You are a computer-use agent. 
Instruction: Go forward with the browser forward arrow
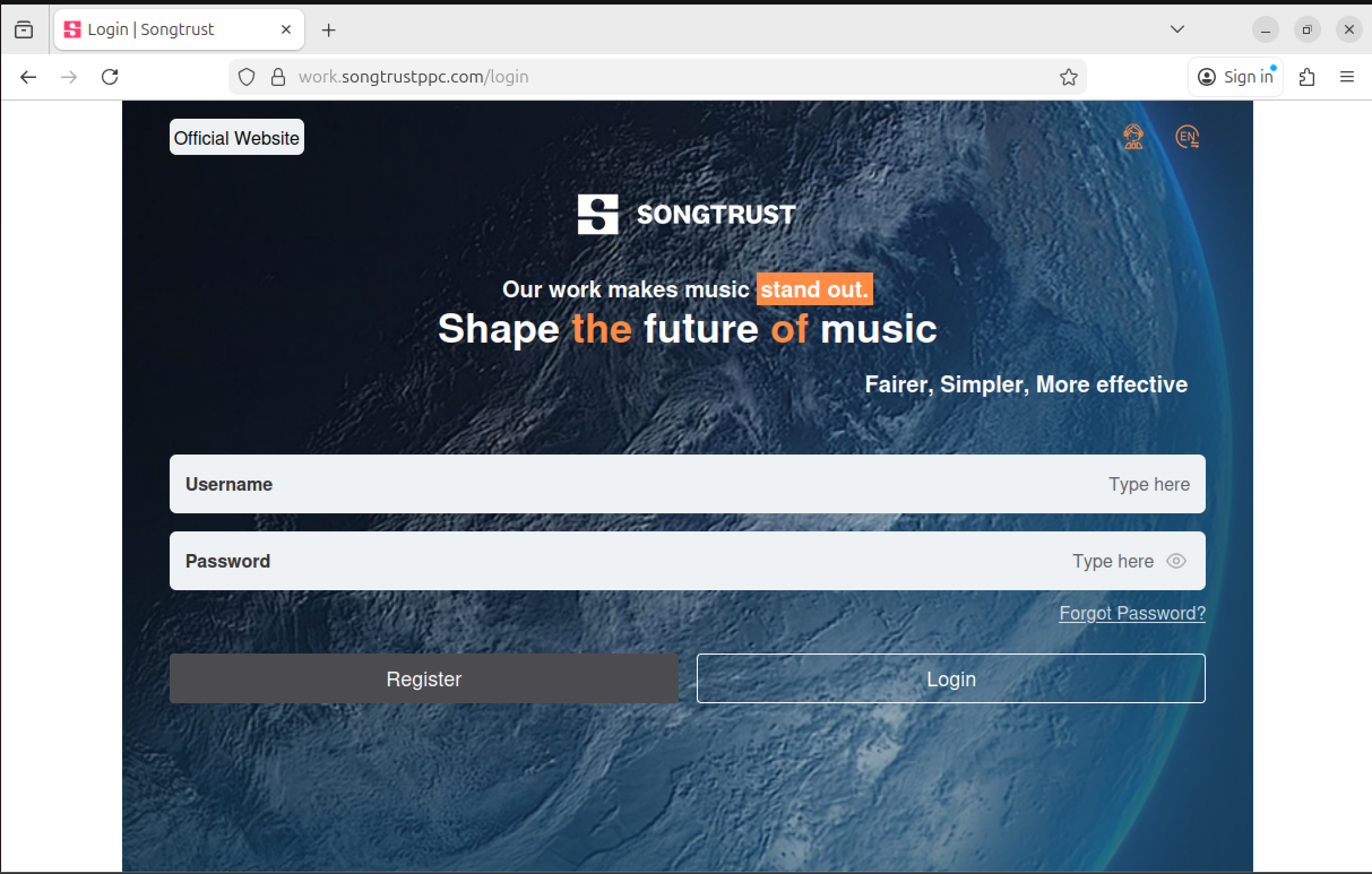pyautogui.click(x=69, y=77)
